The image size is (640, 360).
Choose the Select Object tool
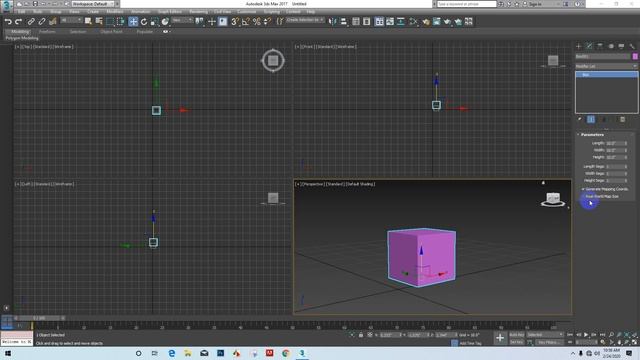(88, 22)
